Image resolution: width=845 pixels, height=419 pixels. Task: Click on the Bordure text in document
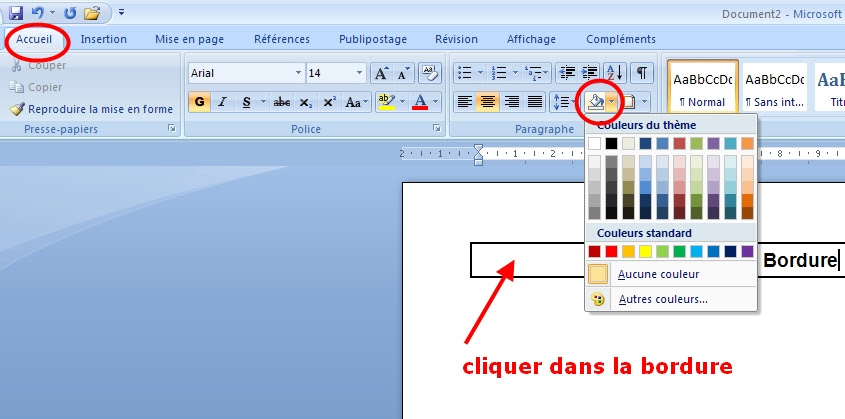800,260
